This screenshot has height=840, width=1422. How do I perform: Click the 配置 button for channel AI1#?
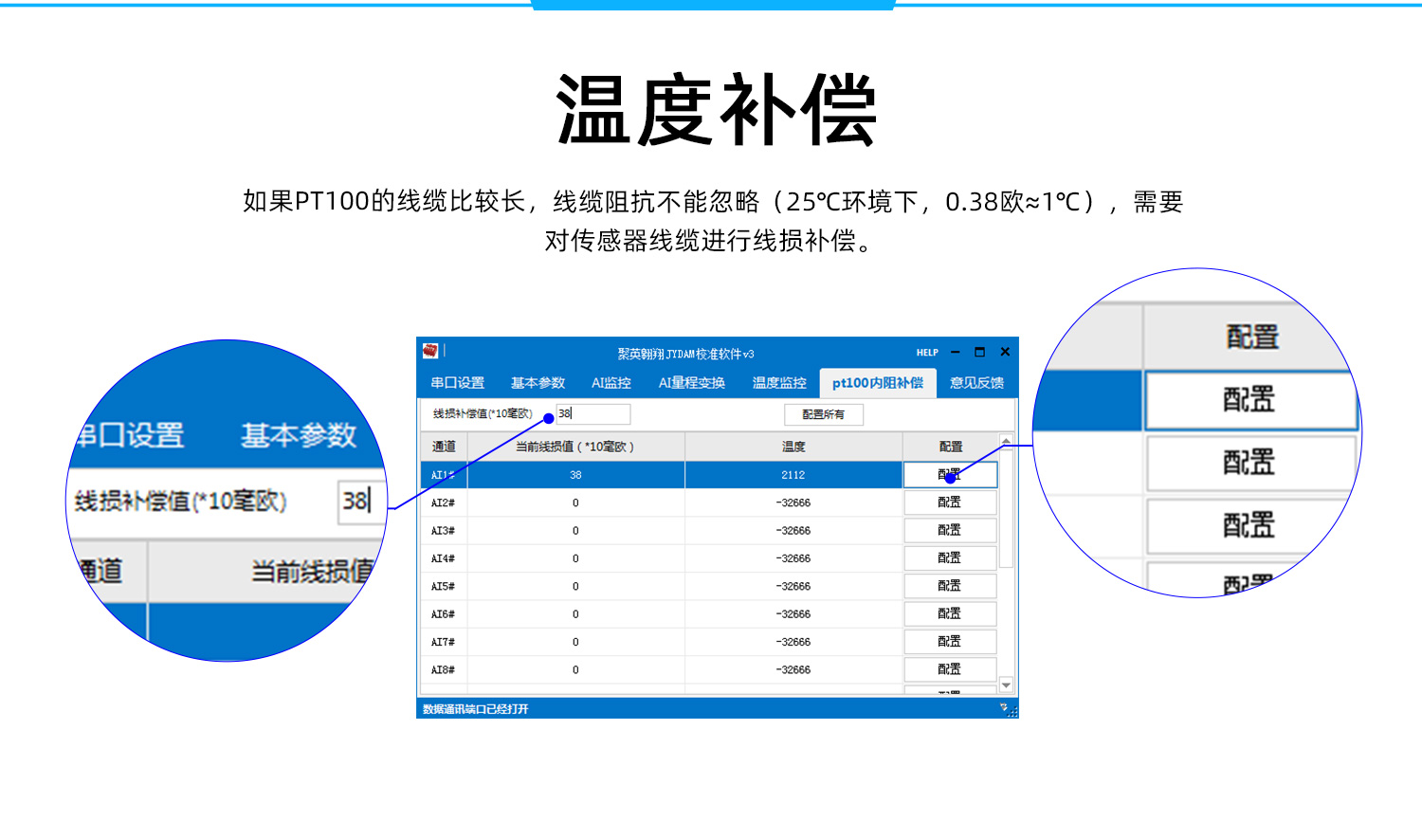(x=952, y=475)
